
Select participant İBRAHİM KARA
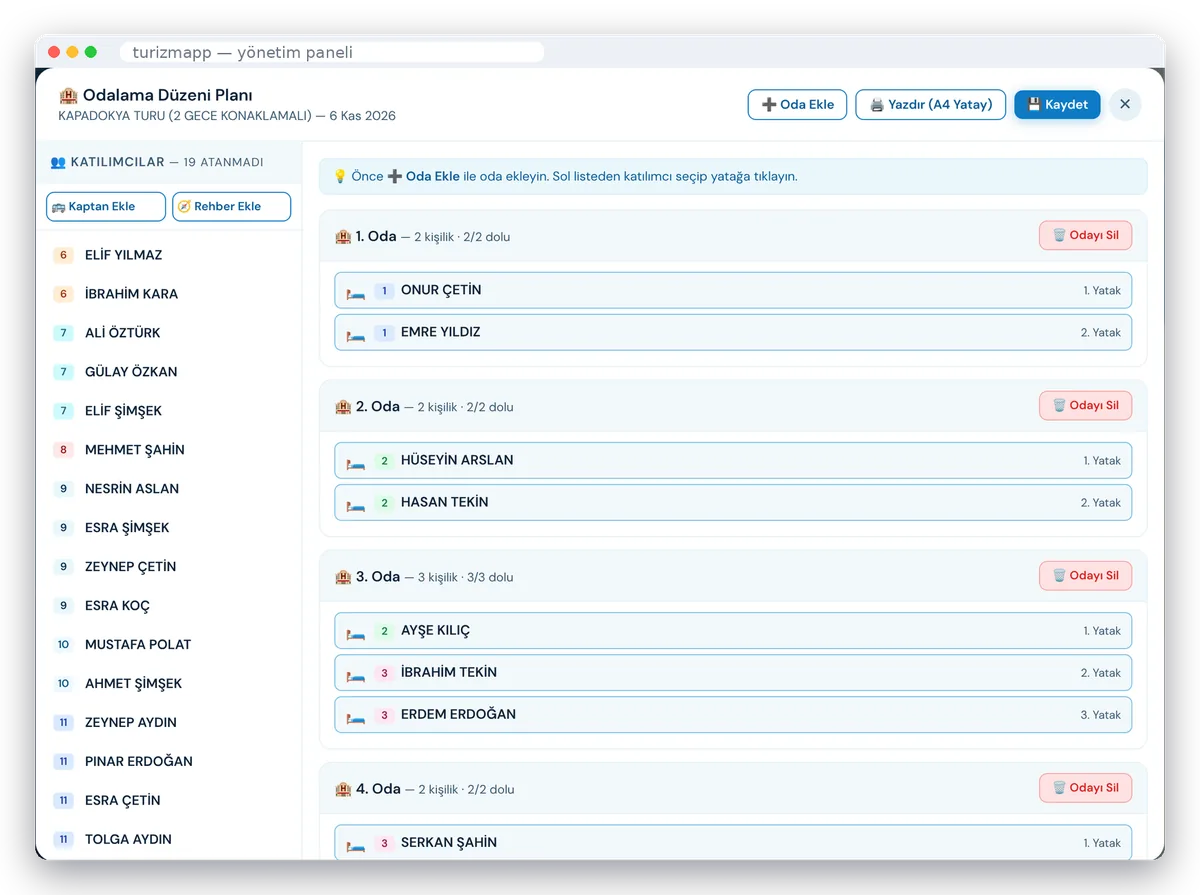(x=168, y=294)
